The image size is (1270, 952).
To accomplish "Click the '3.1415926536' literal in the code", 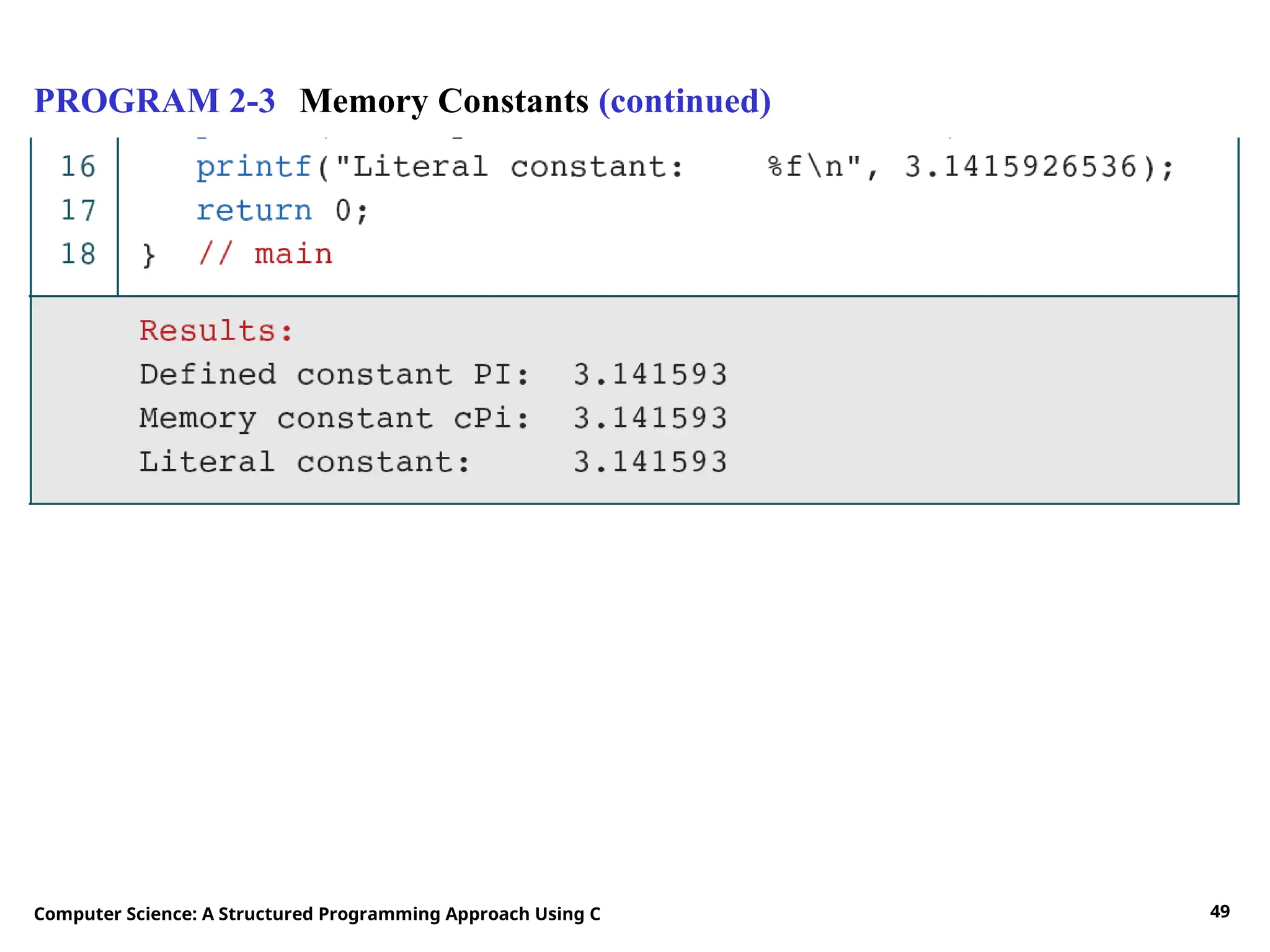I will click(1021, 167).
